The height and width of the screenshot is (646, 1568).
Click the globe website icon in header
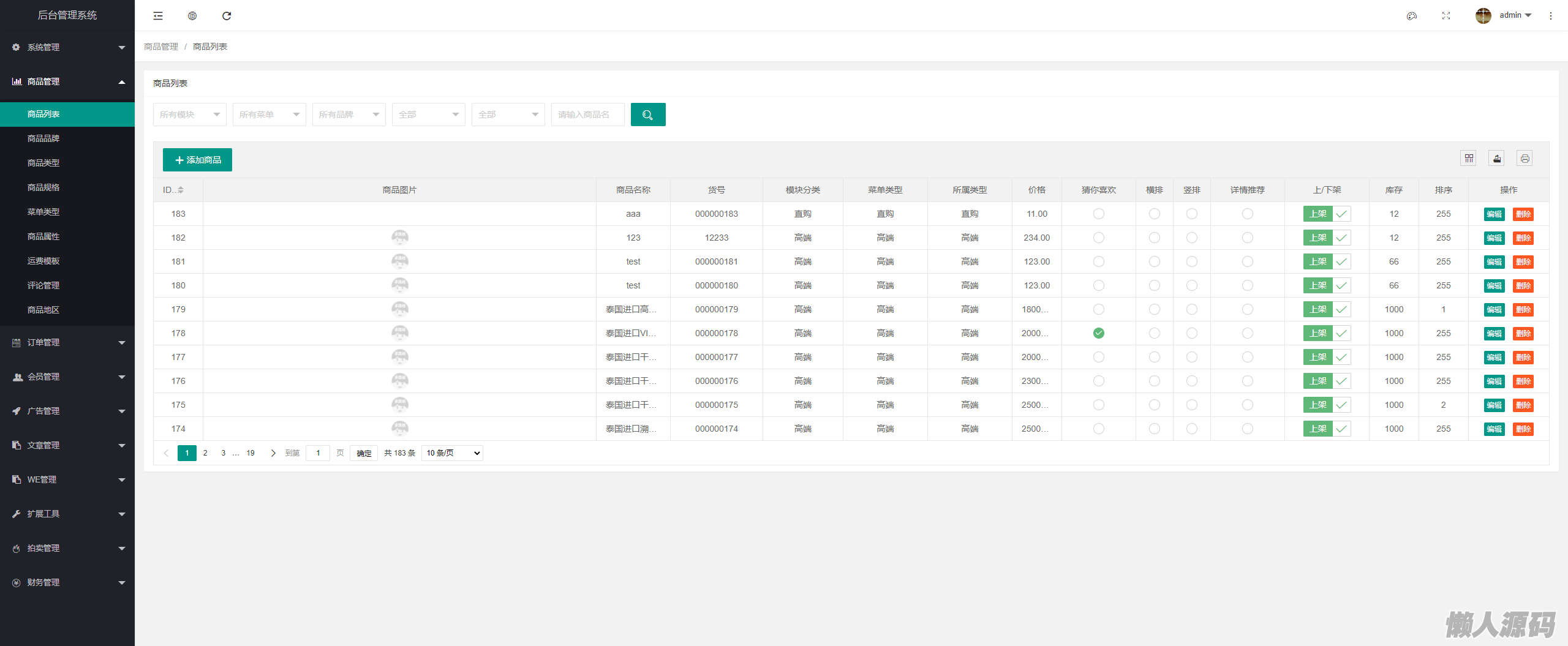(x=192, y=16)
